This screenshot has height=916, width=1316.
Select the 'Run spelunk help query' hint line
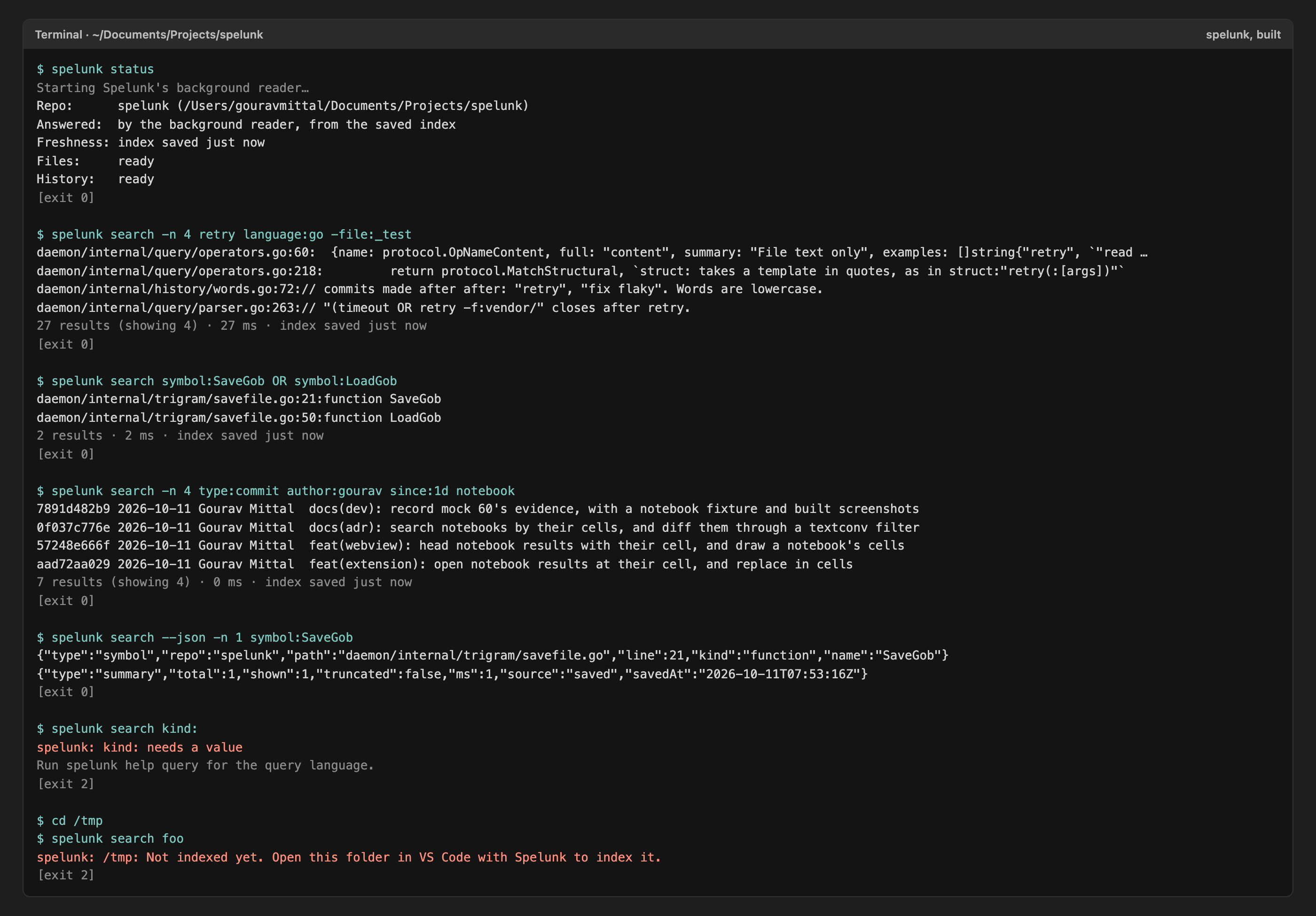(205, 765)
